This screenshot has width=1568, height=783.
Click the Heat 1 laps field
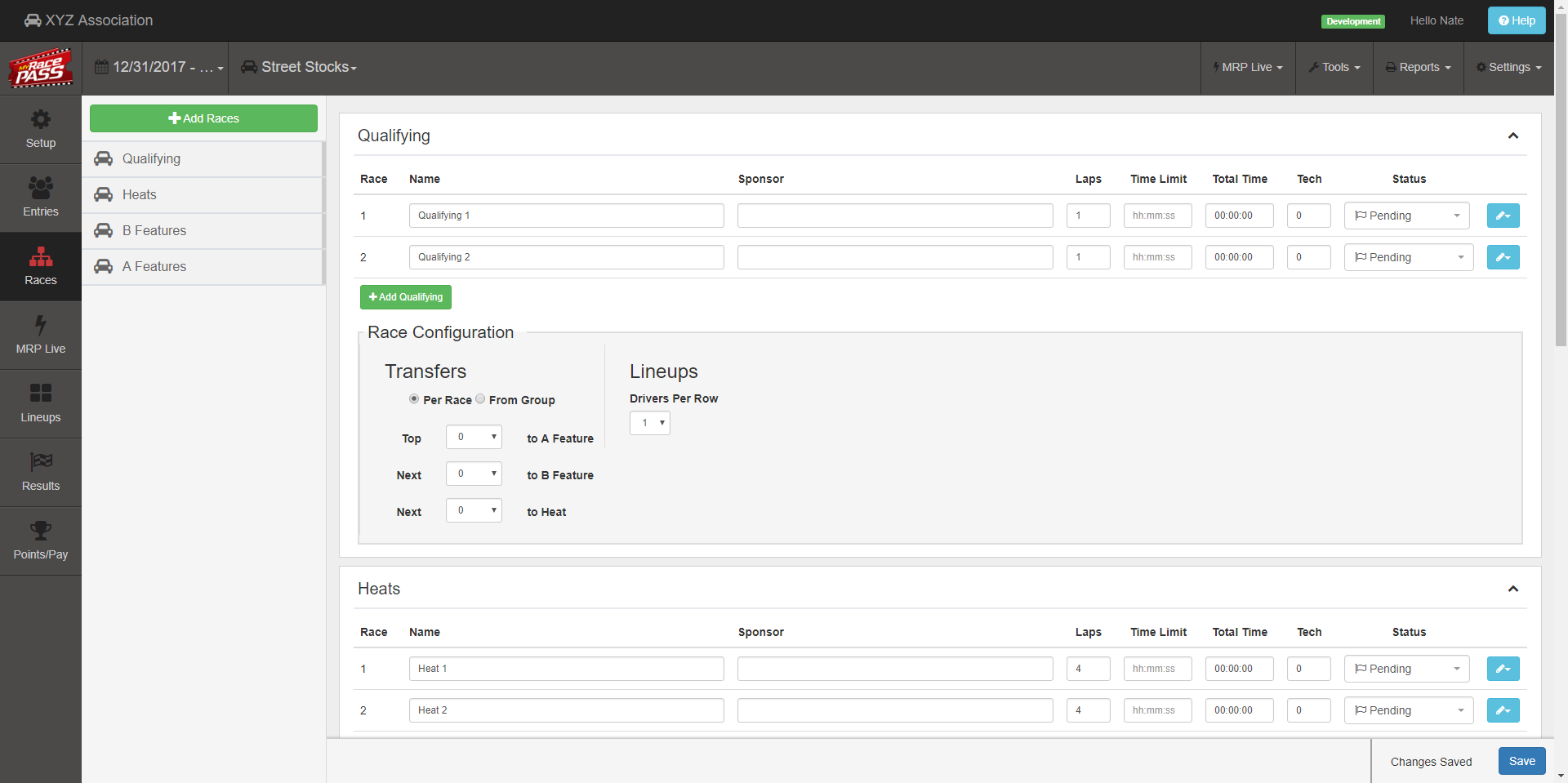click(x=1089, y=669)
